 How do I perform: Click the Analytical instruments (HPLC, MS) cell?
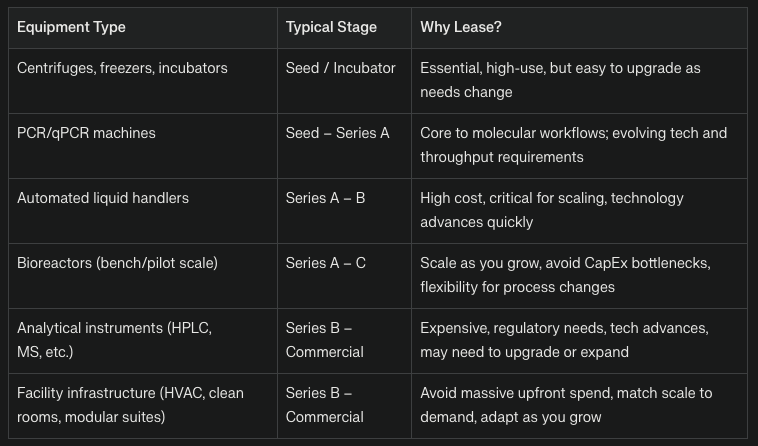point(143,341)
